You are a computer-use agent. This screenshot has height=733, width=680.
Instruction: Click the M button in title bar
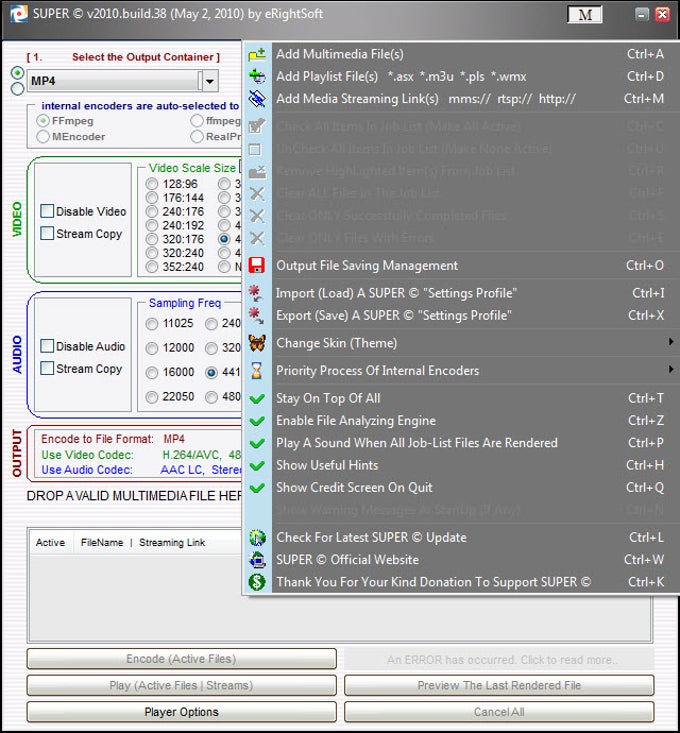[x=585, y=14]
